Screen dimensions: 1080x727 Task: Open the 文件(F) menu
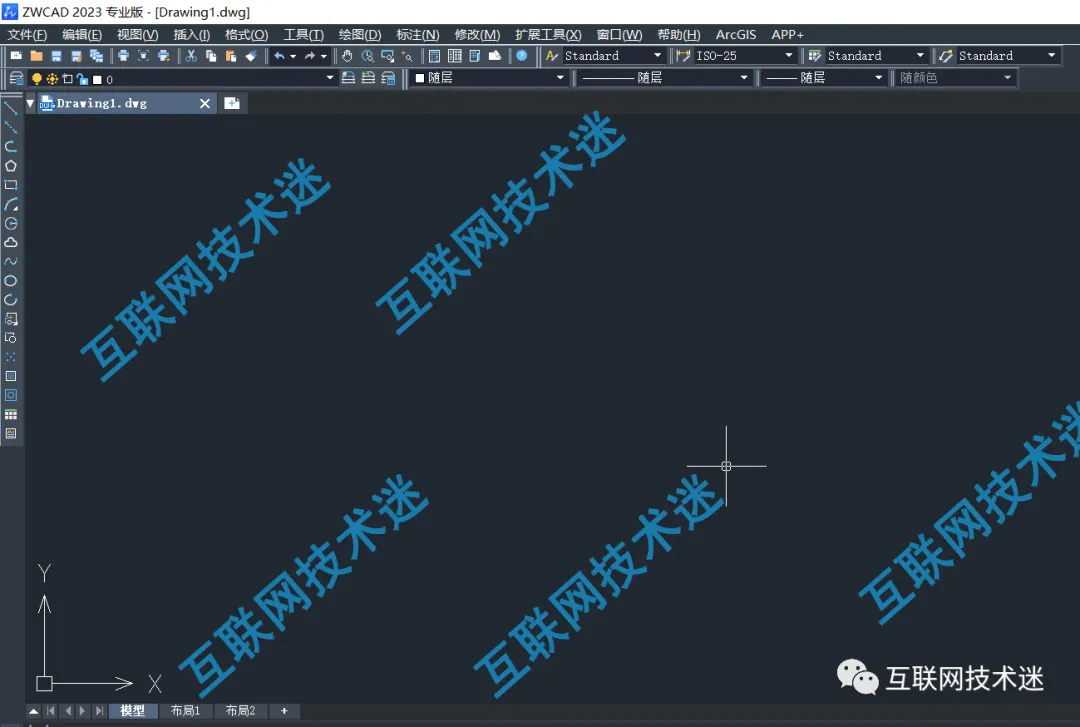27,34
